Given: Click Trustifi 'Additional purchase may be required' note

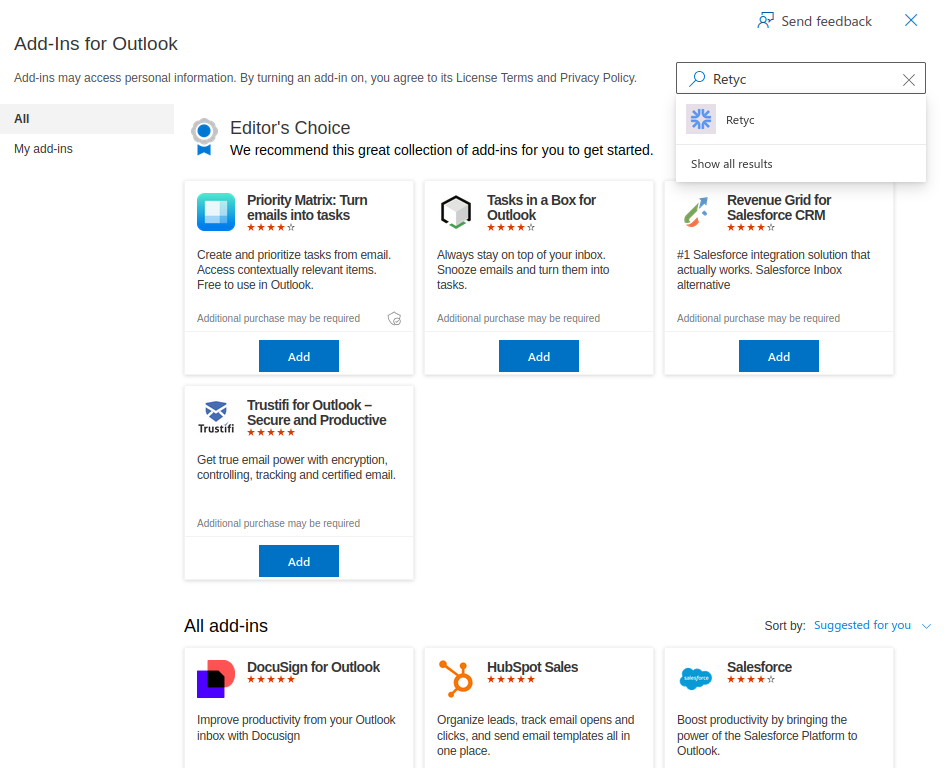Looking at the screenshot, I should point(278,523).
